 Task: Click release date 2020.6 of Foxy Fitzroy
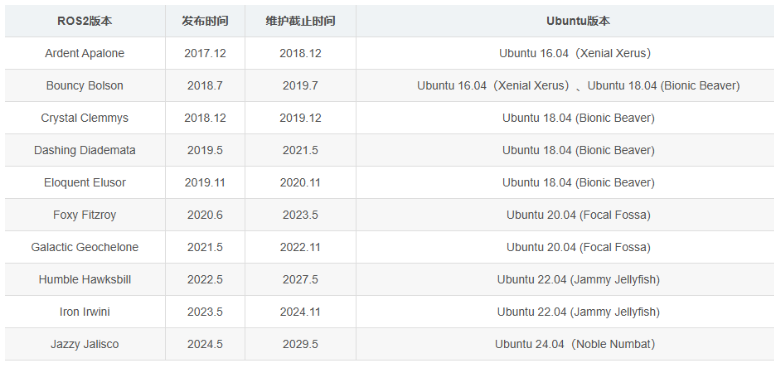point(205,215)
